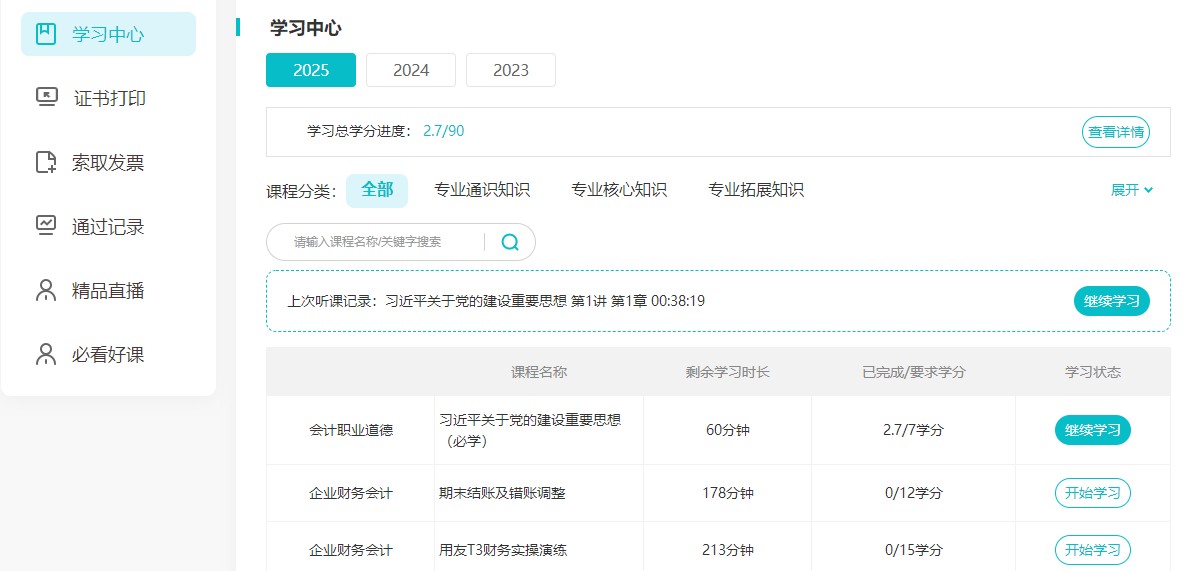Click the 索取发票 document icon
The image size is (1198, 571).
click(46, 162)
